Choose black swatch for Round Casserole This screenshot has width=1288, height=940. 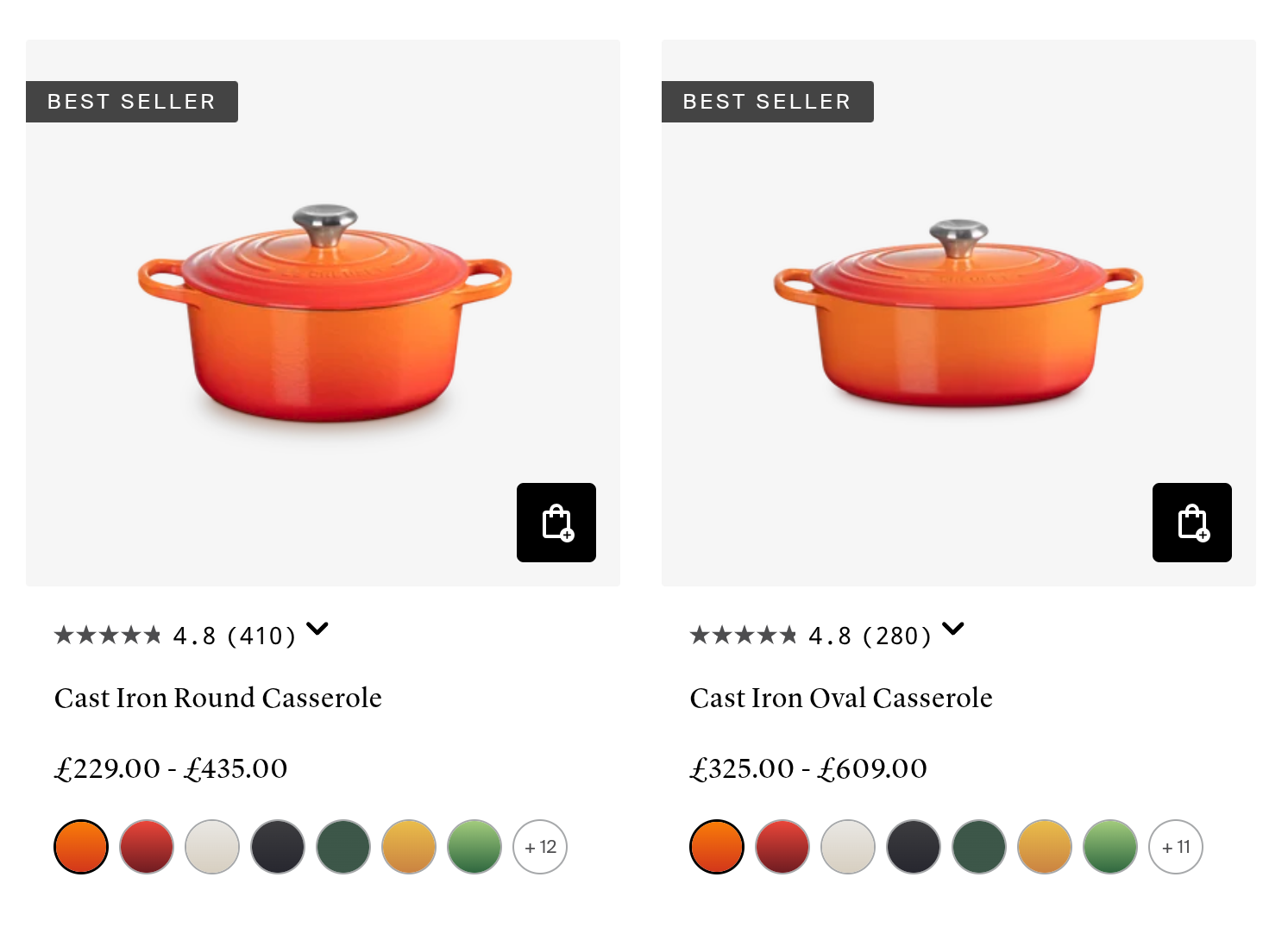pyautogui.click(x=278, y=847)
